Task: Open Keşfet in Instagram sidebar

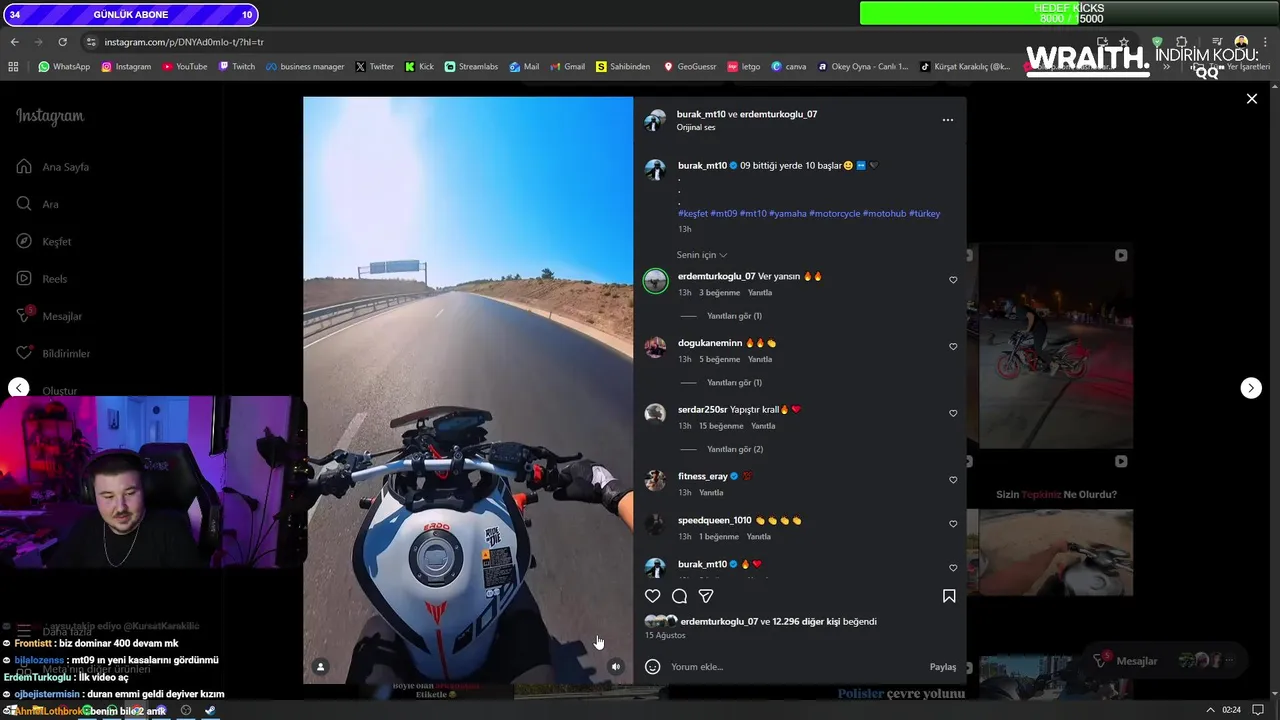Action: coord(44,242)
